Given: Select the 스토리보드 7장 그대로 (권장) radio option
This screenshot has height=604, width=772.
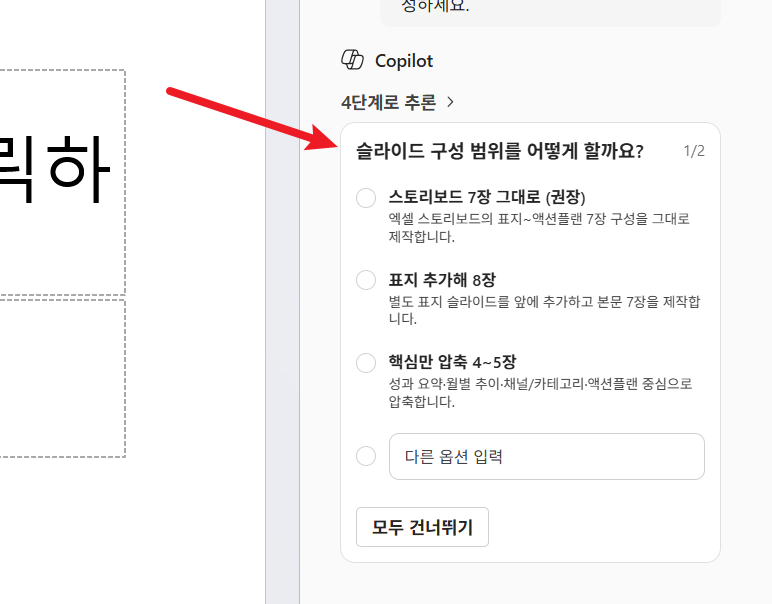Looking at the screenshot, I should tap(366, 198).
